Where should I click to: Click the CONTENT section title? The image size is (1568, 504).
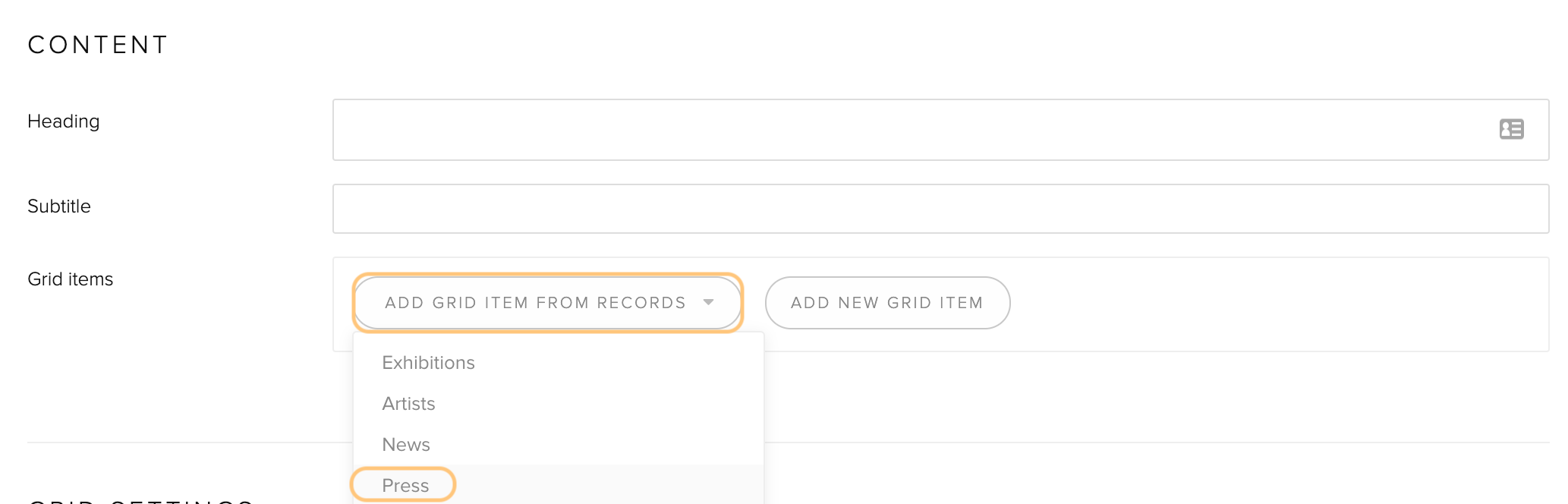98,45
